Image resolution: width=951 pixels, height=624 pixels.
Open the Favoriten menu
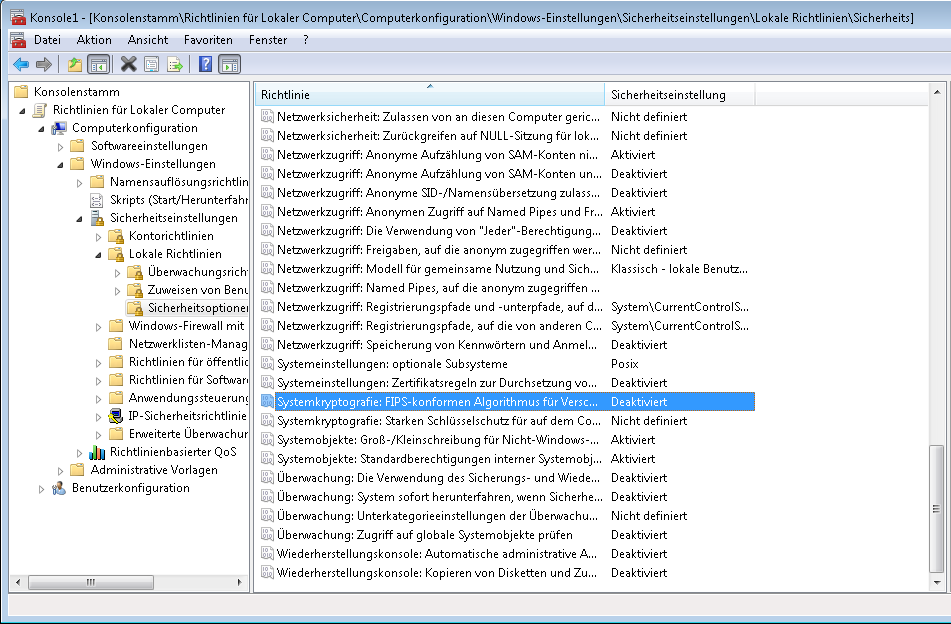point(208,40)
